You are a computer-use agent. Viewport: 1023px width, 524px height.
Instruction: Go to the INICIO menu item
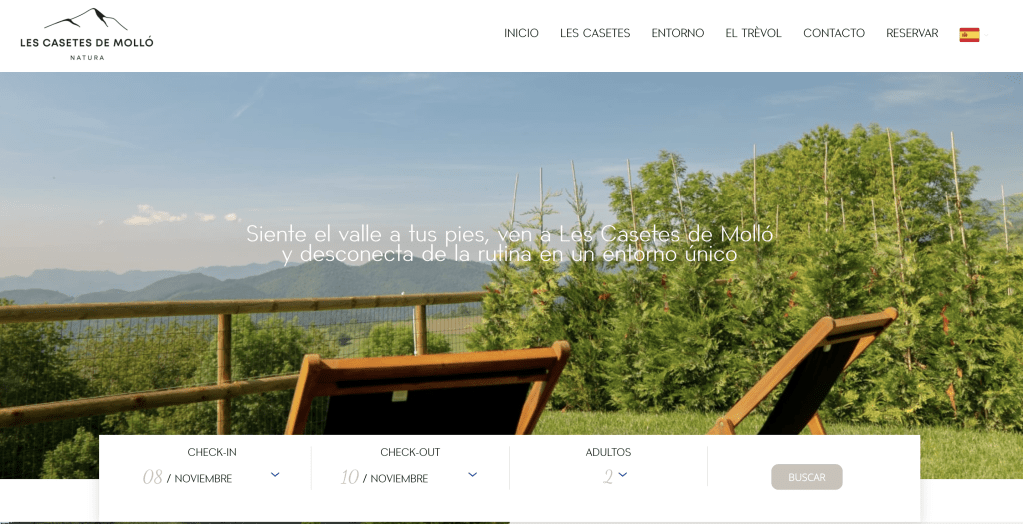coord(521,33)
